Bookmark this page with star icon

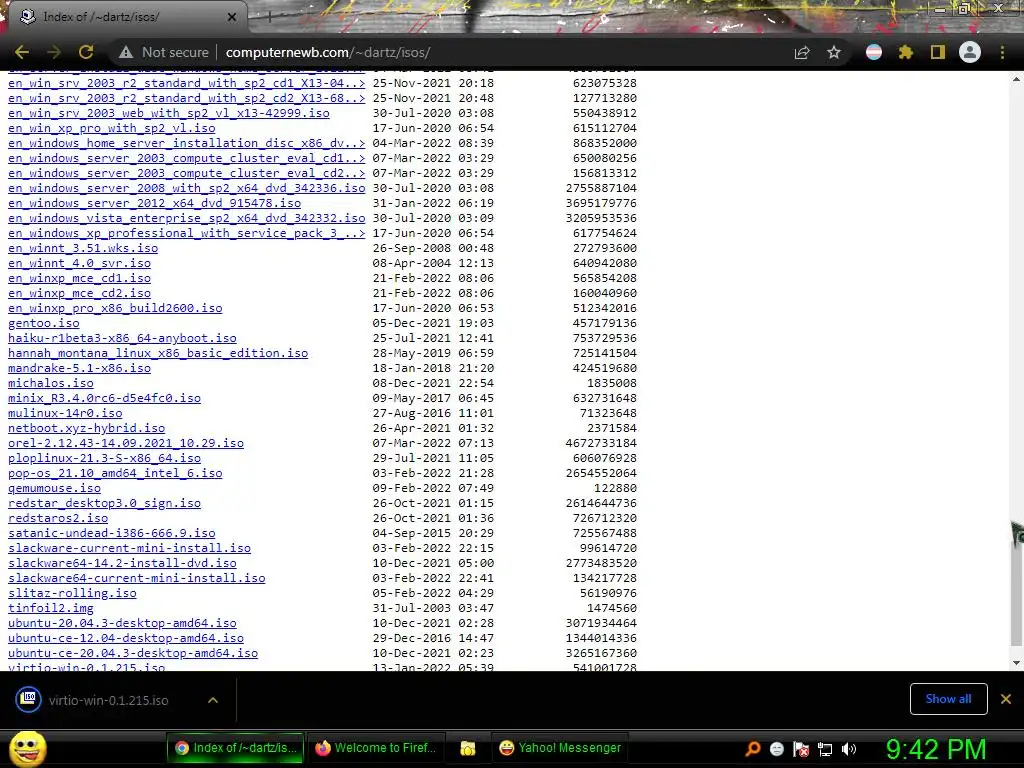834,52
